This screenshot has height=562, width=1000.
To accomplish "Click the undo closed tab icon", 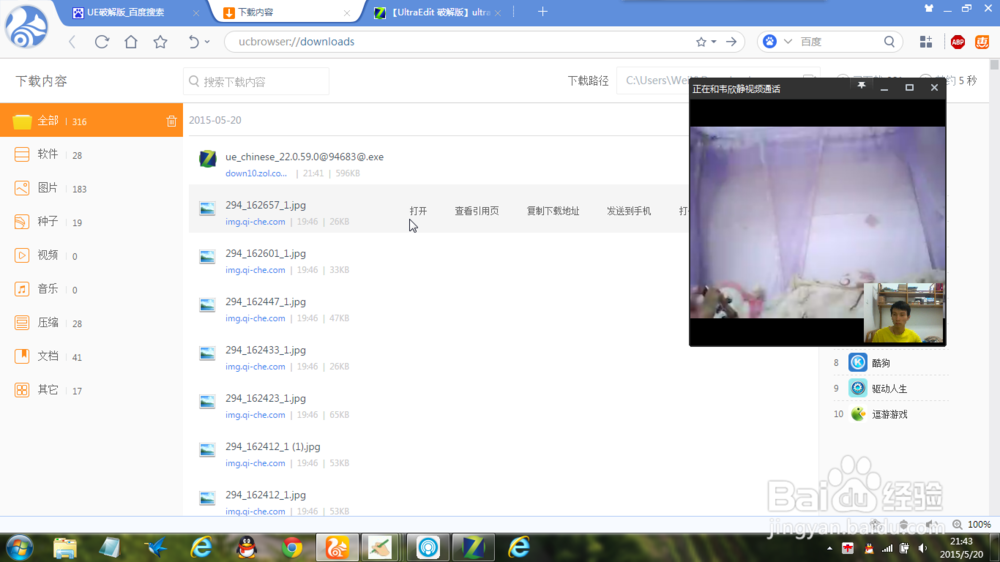I will (x=193, y=41).
